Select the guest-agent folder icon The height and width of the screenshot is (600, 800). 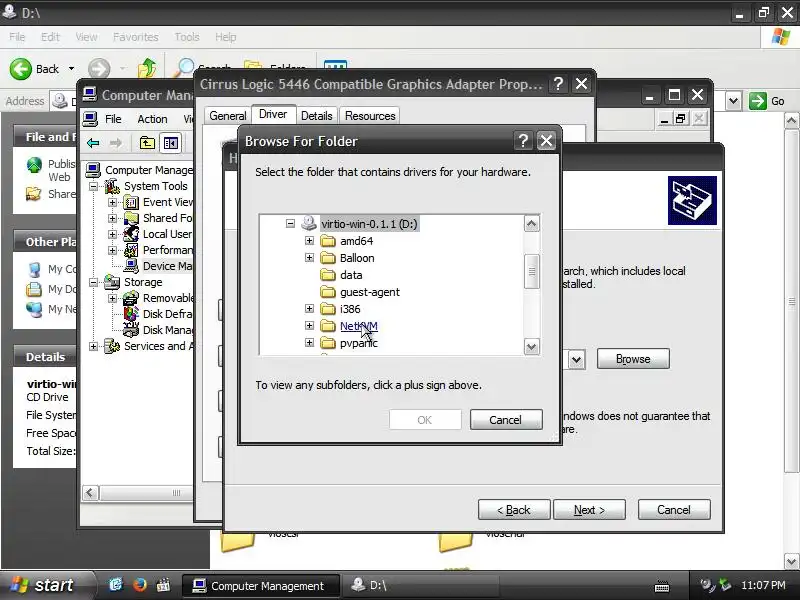point(328,292)
